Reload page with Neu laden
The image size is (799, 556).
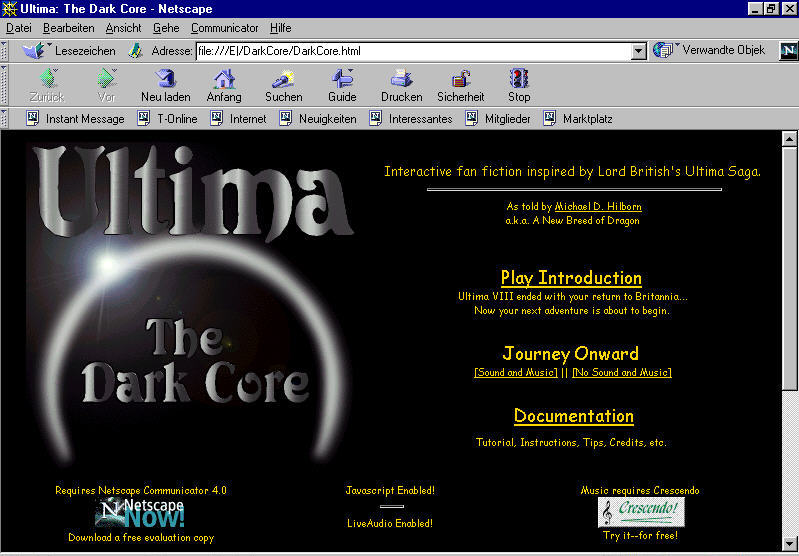click(x=166, y=86)
